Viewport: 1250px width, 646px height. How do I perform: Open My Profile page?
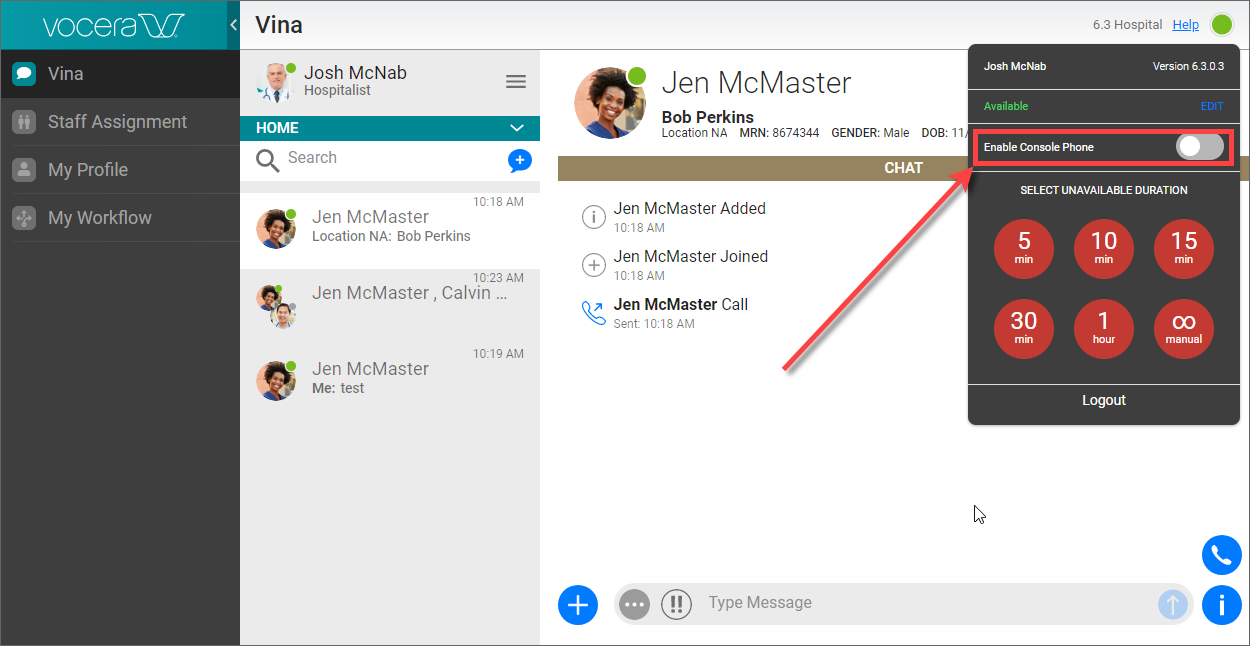tap(88, 170)
